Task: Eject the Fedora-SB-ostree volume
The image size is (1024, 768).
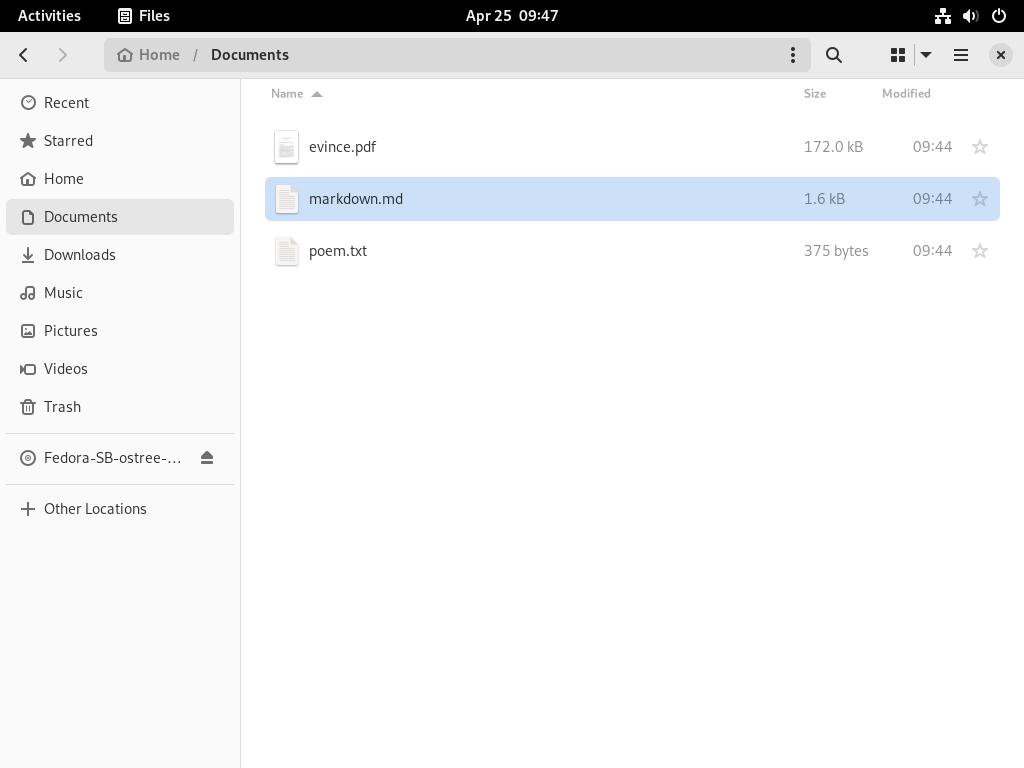Action: [207, 458]
